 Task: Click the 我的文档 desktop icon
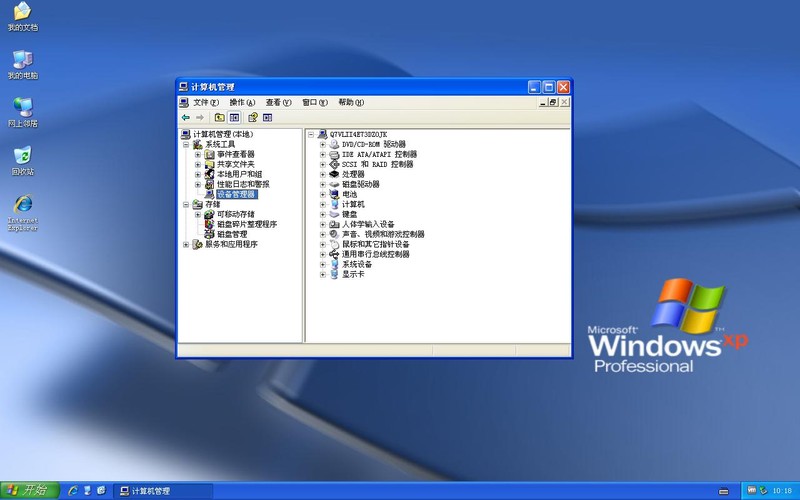(x=22, y=16)
